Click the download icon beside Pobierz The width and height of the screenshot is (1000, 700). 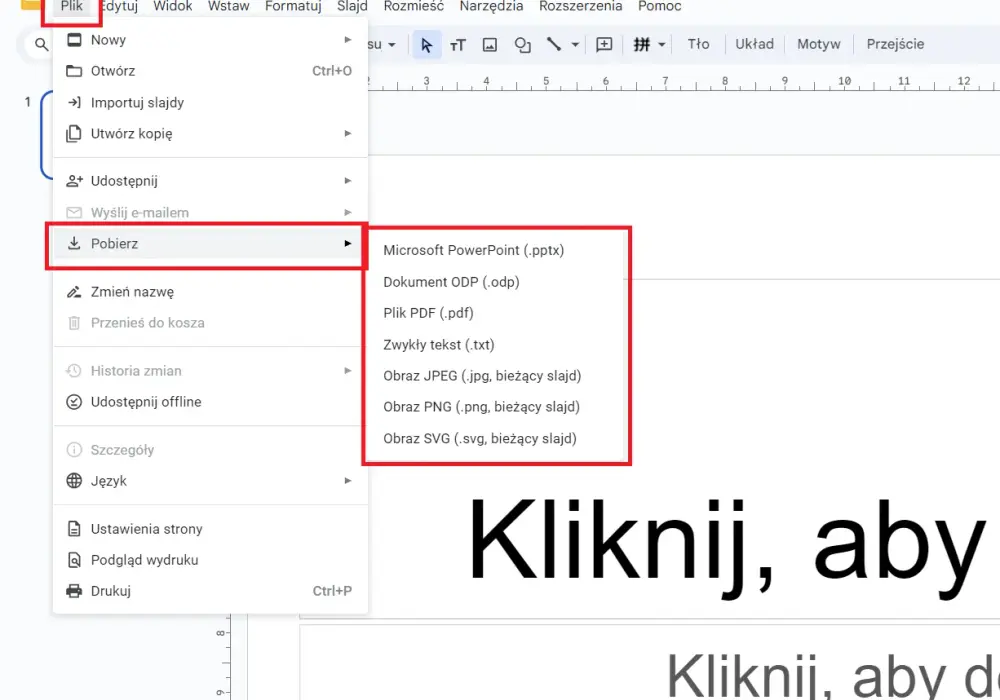(74, 243)
